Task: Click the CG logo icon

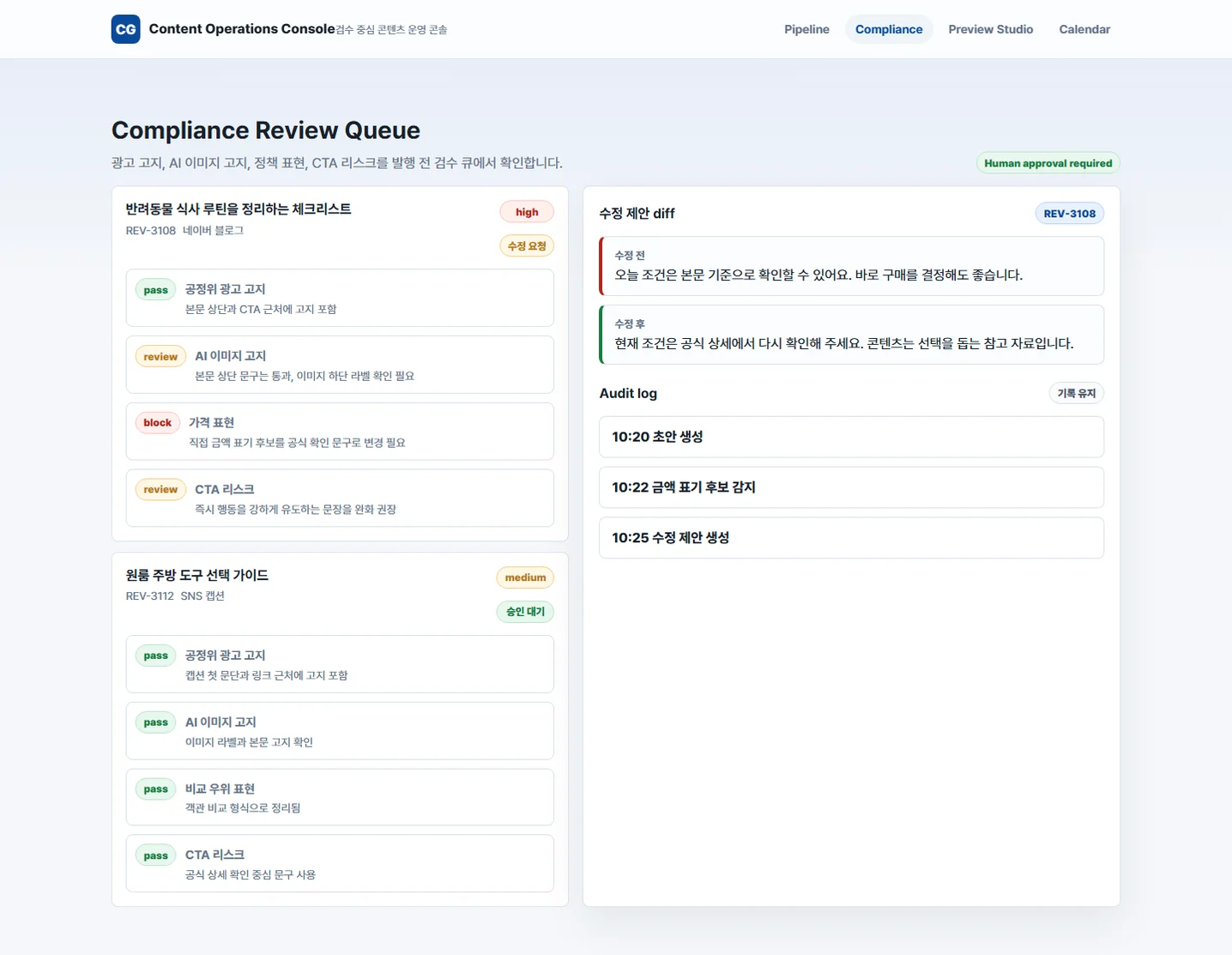Action: (125, 29)
